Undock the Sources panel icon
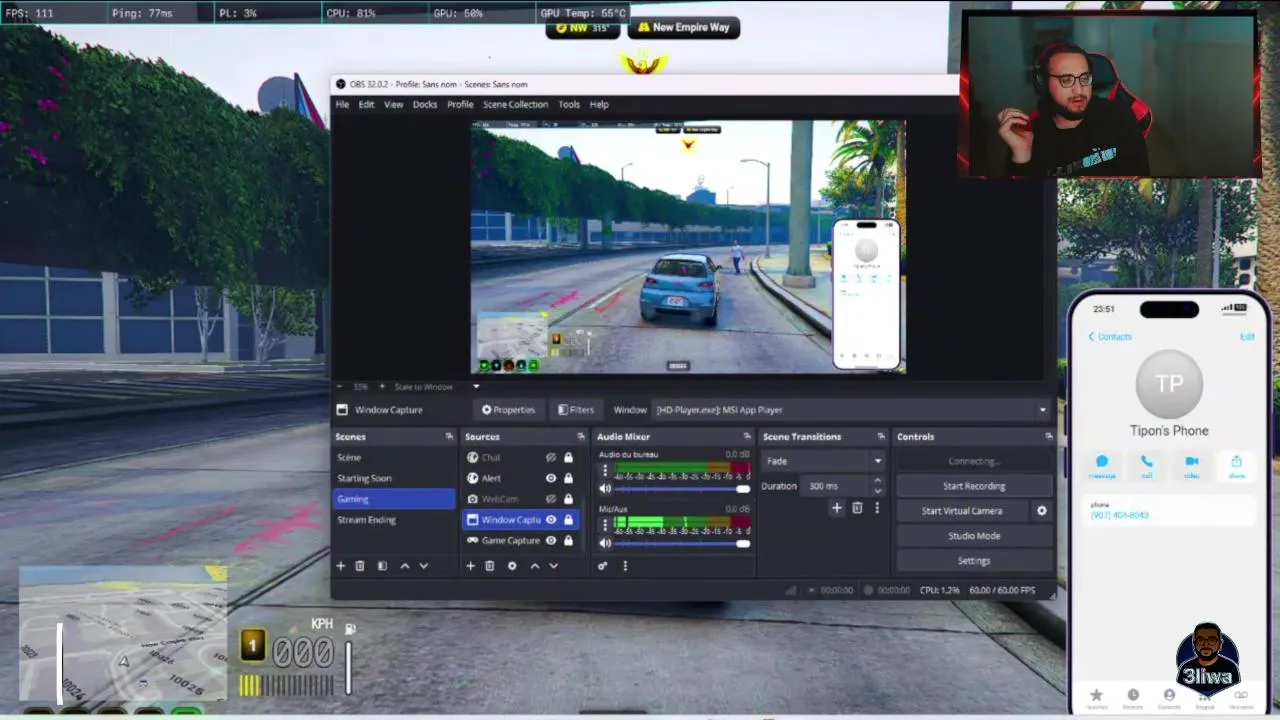 [581, 437]
